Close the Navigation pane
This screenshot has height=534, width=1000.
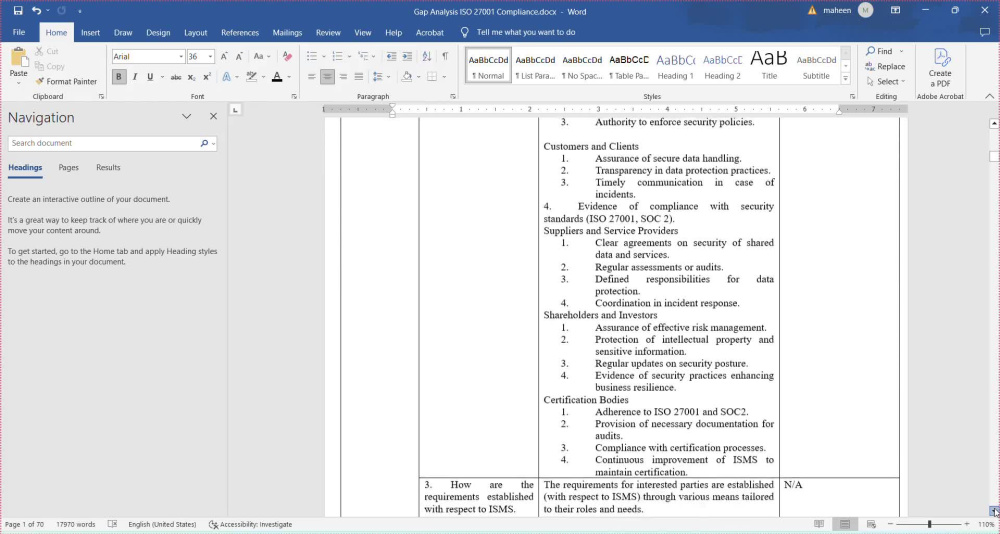click(213, 117)
